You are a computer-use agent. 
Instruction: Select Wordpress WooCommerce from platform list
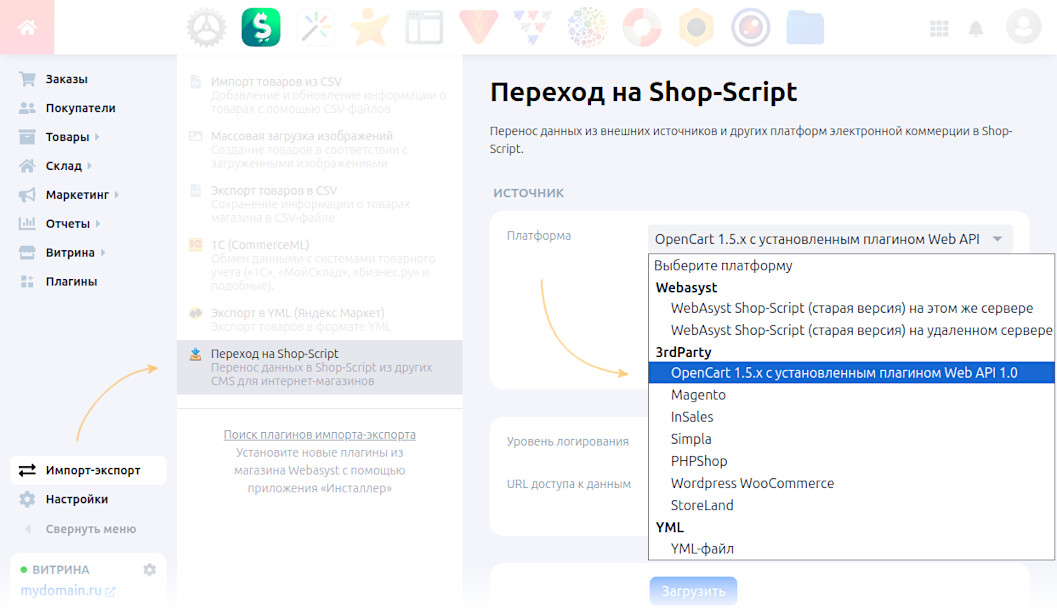pyautogui.click(x=752, y=483)
